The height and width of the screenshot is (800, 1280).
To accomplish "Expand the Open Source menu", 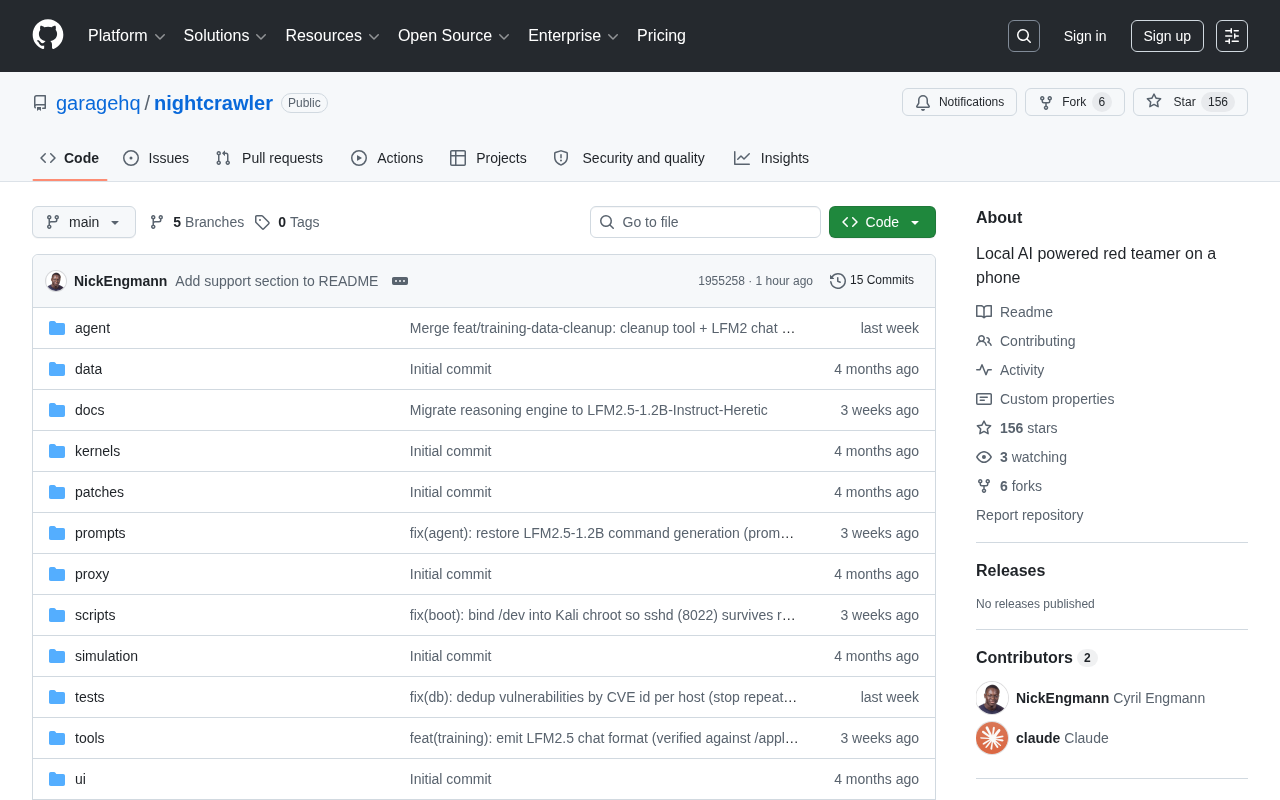I will 454,36.
